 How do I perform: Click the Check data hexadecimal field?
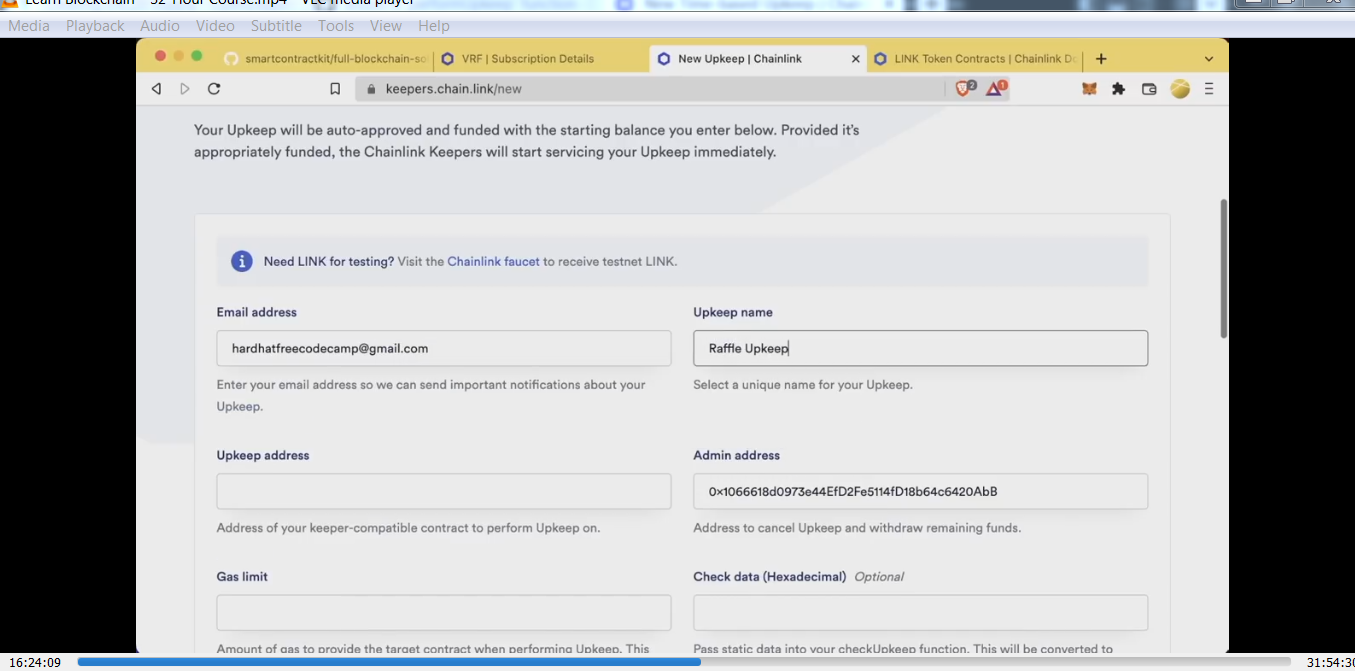920,612
